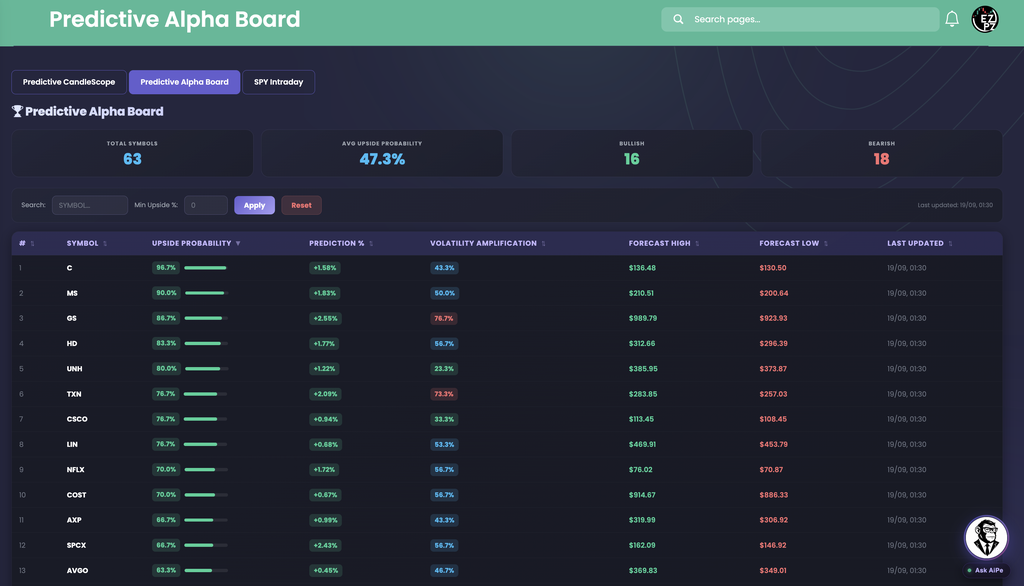Screen dimensions: 1024x586
Task: Click the +1.77% prediction badge for HD
Action: (x=324, y=344)
